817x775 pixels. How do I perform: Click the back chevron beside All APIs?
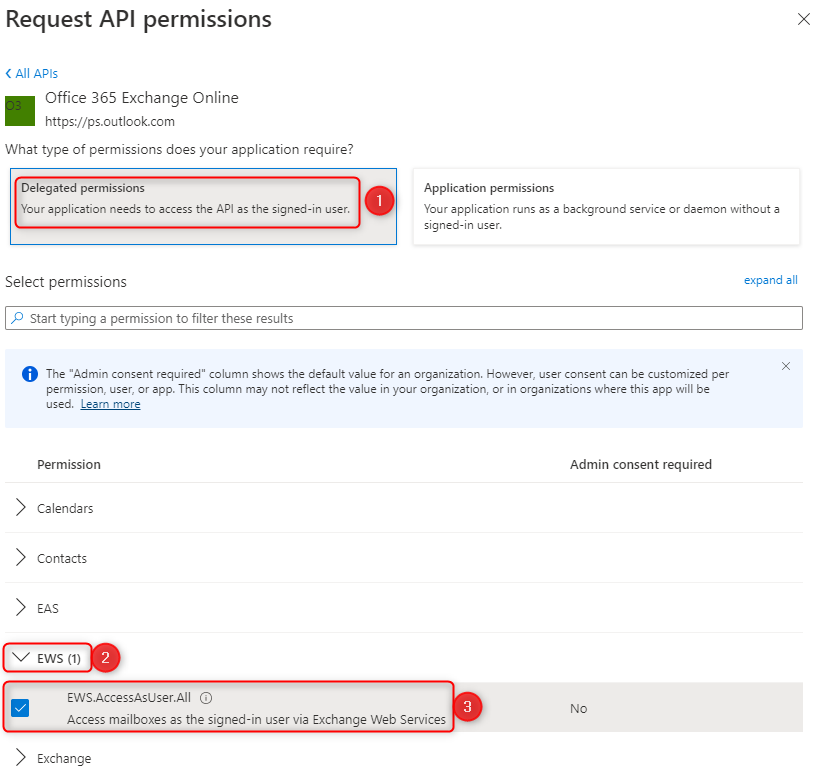pyautogui.click(x=8, y=73)
